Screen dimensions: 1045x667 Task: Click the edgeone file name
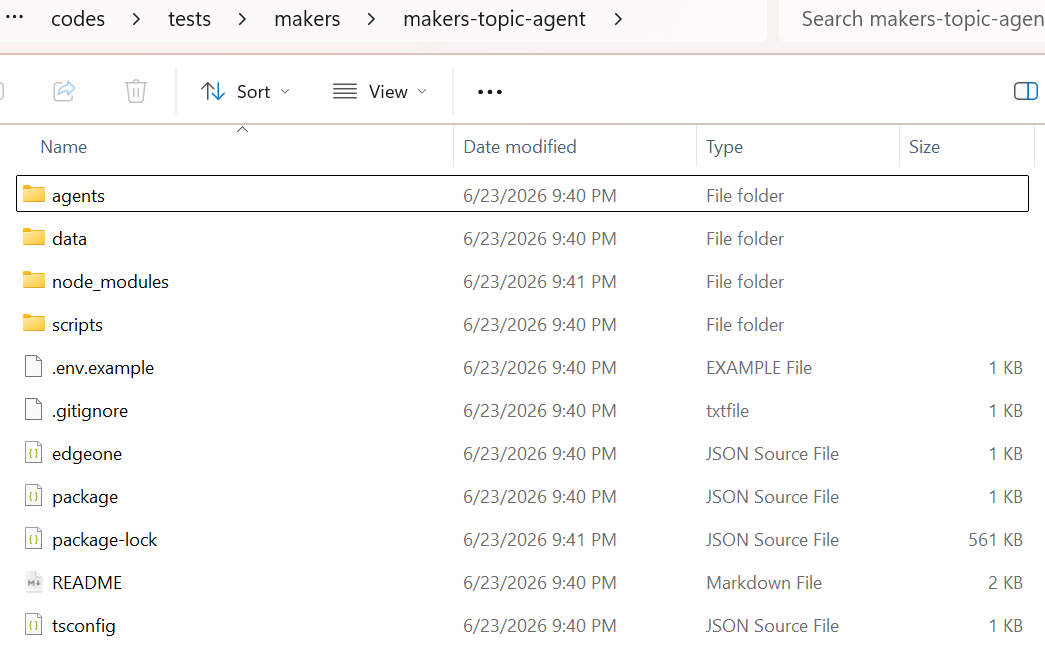(87, 454)
